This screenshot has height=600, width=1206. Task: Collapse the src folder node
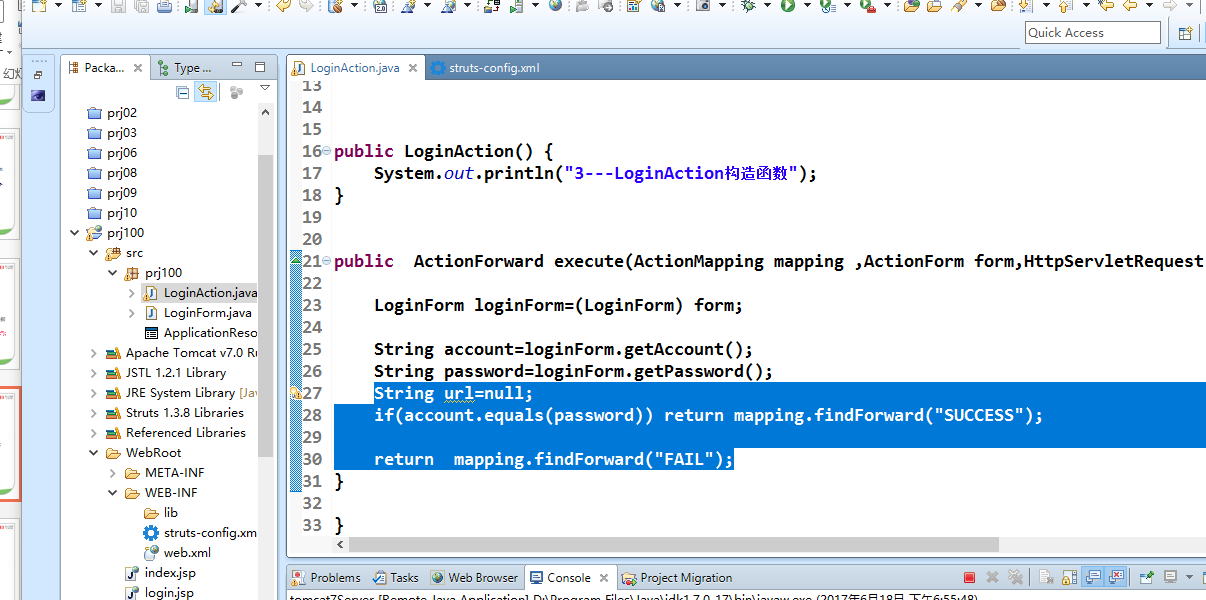pyautogui.click(x=94, y=253)
